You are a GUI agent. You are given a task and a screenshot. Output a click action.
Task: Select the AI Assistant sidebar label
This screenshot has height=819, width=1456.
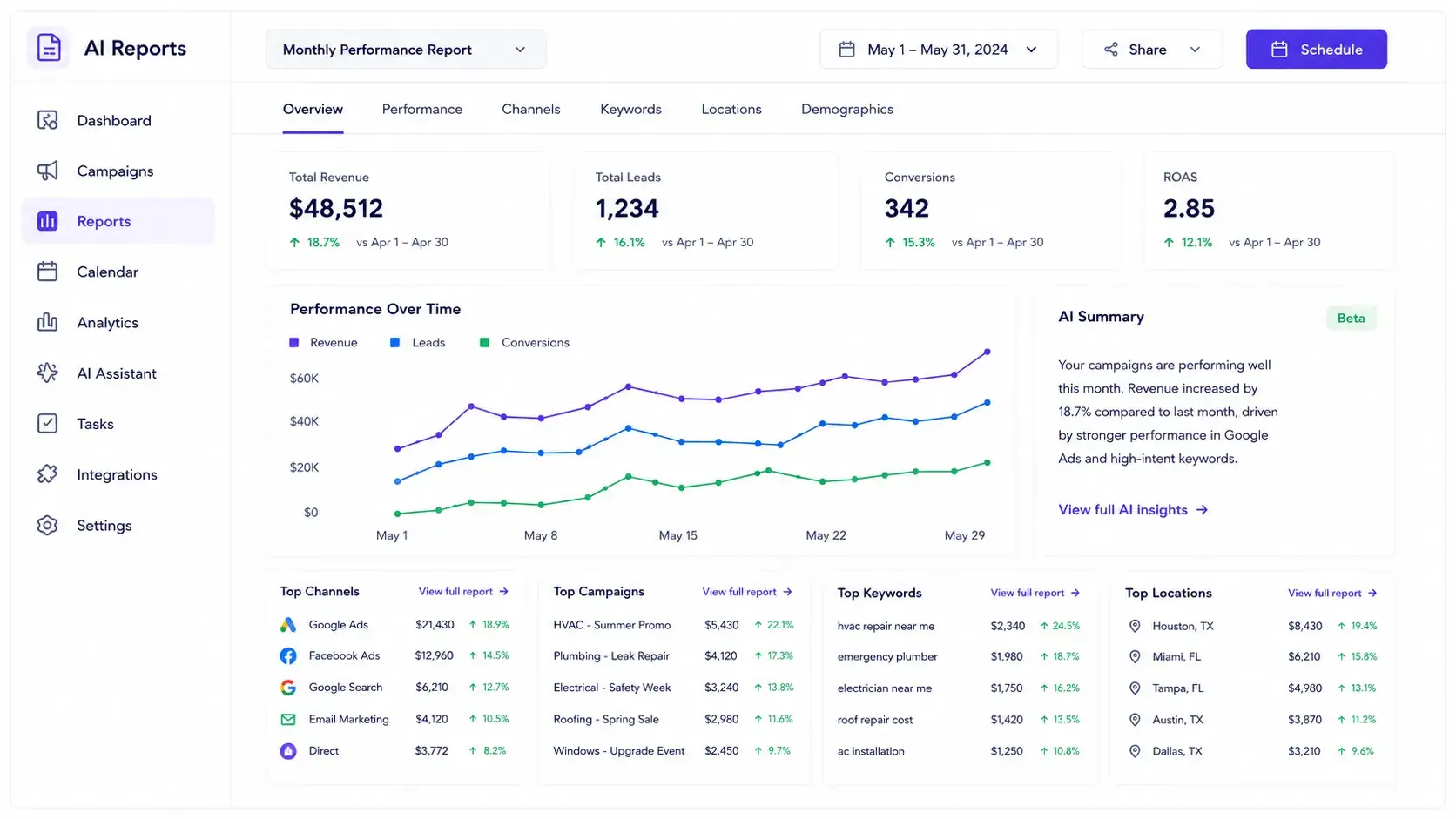point(117,373)
